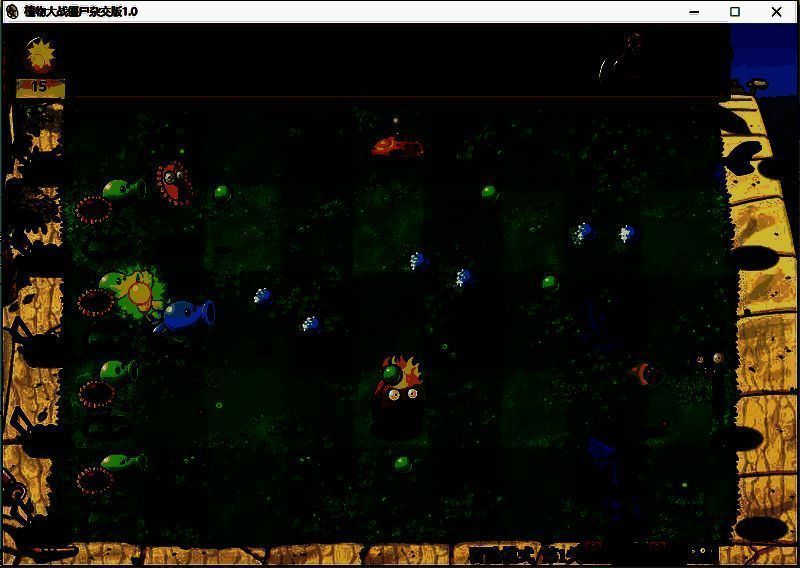Image resolution: width=800 pixels, height=568 pixels.
Task: Click the sun icon in top-left corner
Action: click(x=41, y=54)
